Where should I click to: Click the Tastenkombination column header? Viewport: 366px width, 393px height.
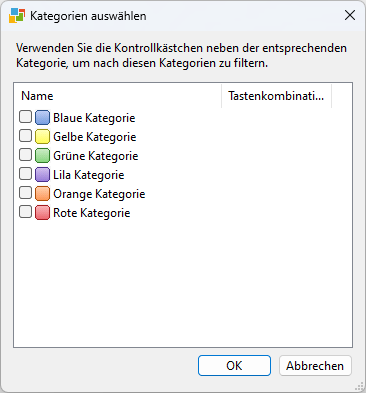point(277,96)
